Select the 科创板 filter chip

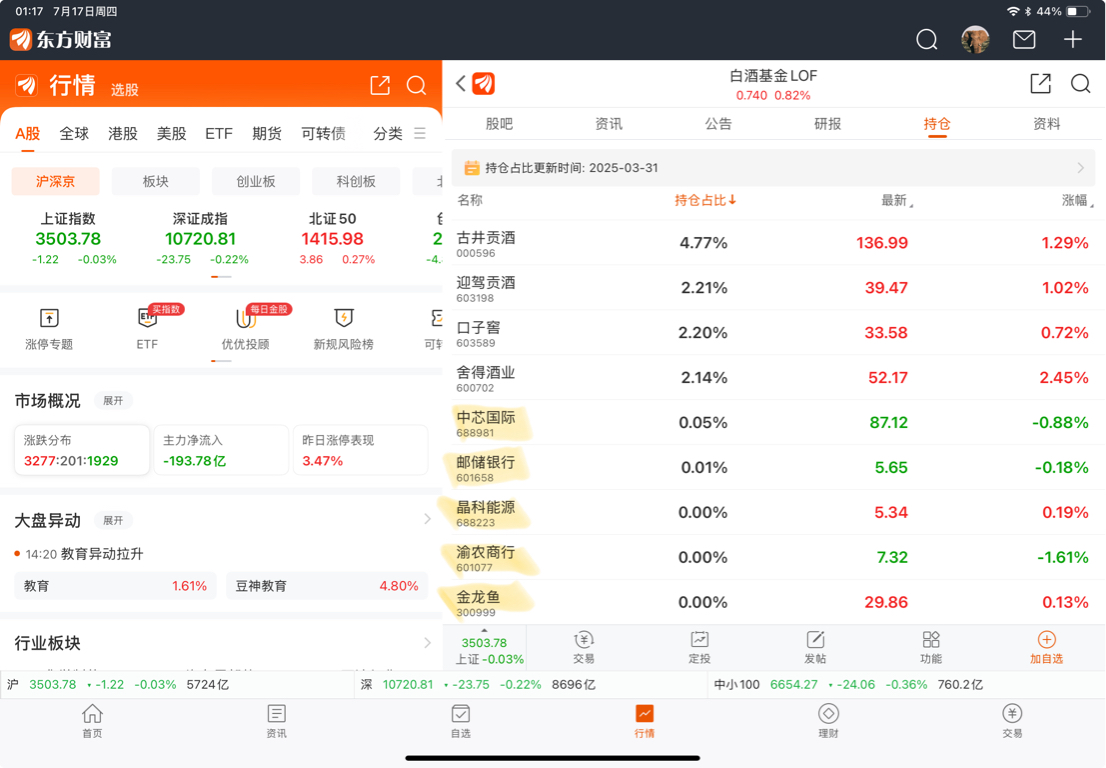356,181
